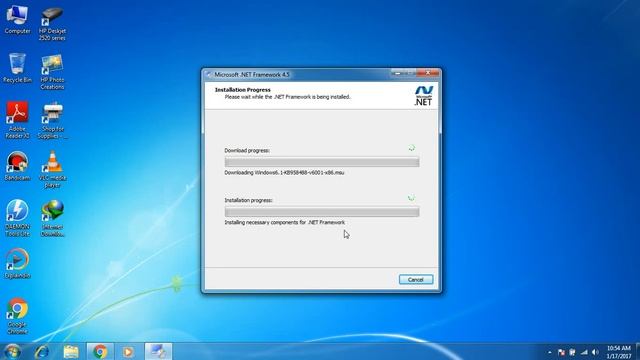Launch Internet Explorer from taskbar
The image size is (640, 360).
tap(42, 351)
